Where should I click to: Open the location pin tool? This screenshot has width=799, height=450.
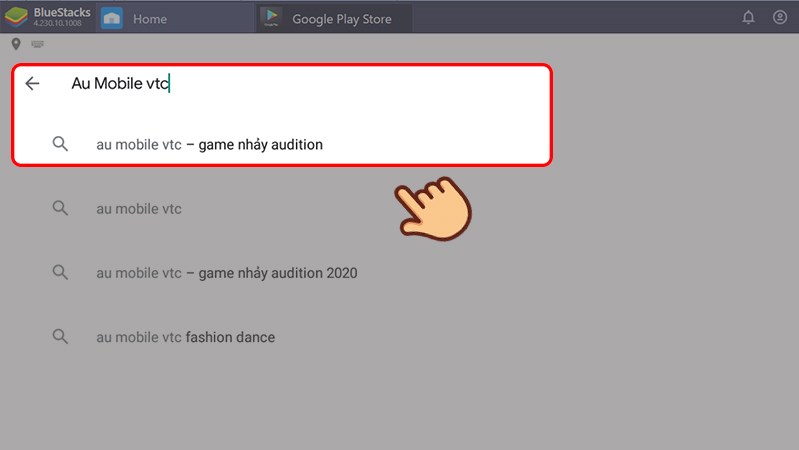click(16, 44)
